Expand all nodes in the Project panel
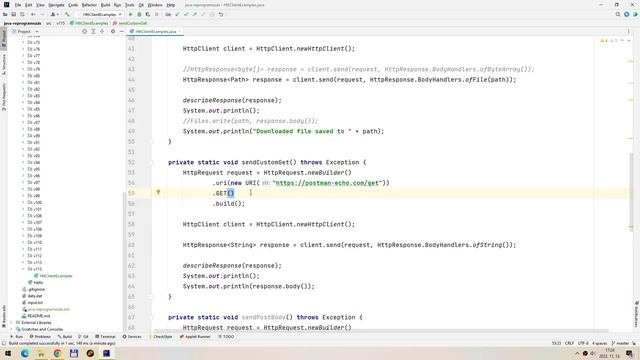 93,31
